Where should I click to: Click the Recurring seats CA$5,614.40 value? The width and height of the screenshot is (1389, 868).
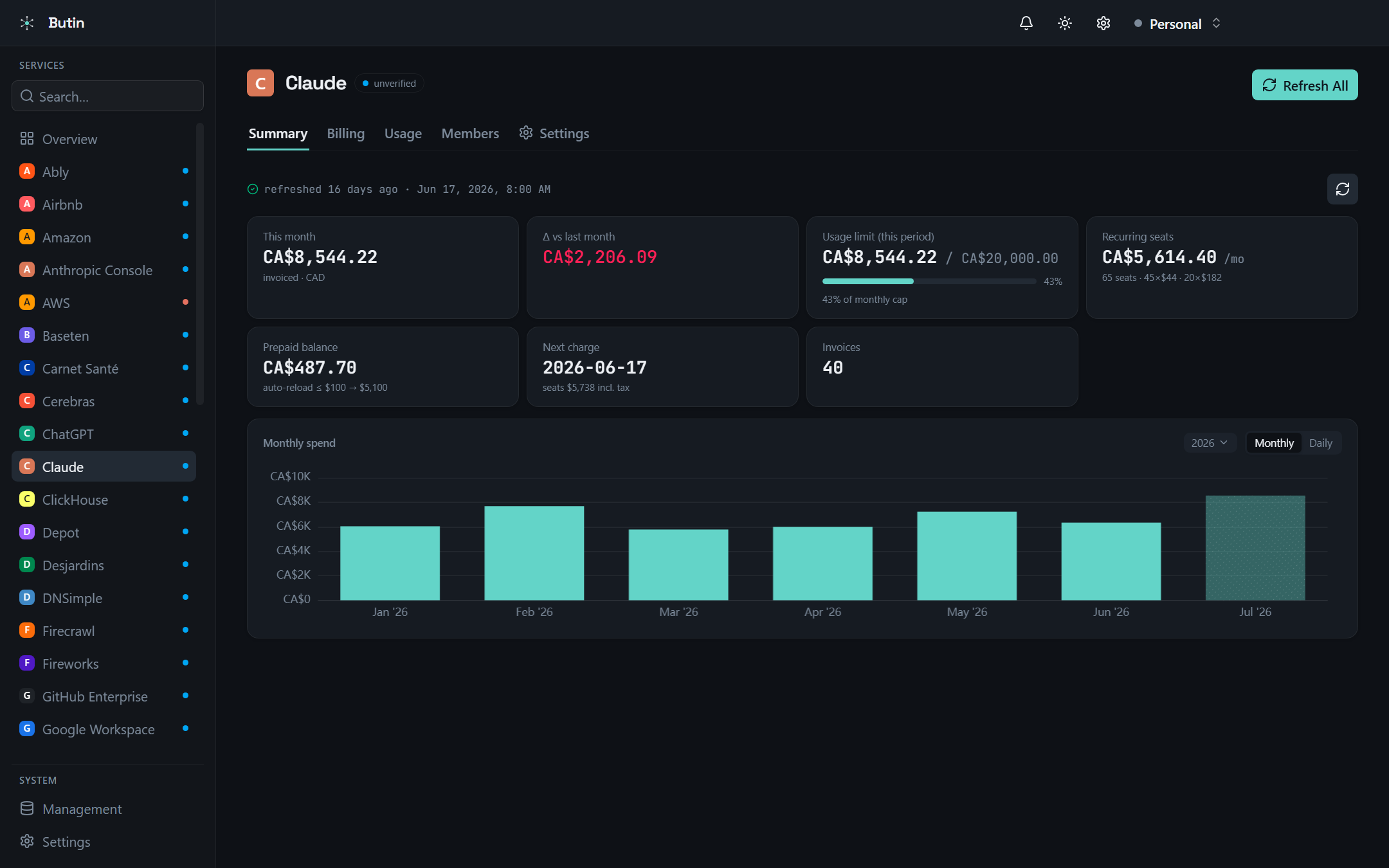point(1159,257)
